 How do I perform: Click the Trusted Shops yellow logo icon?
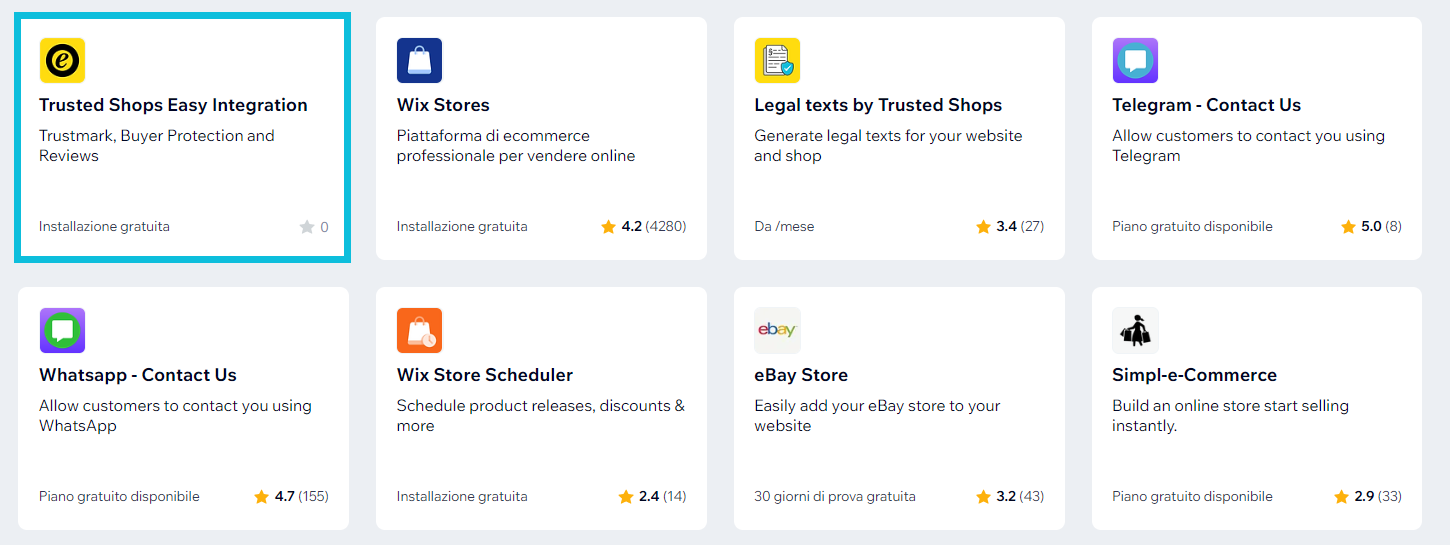62,60
